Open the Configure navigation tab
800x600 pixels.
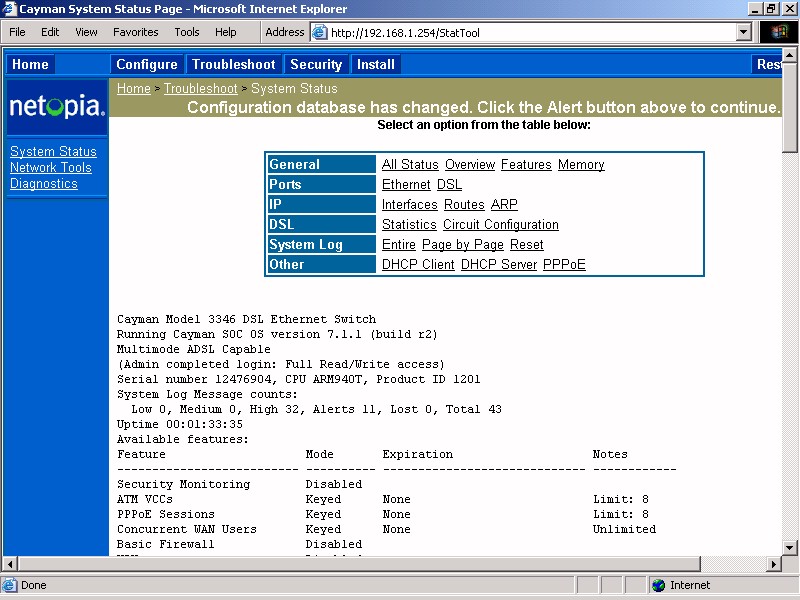click(x=147, y=64)
